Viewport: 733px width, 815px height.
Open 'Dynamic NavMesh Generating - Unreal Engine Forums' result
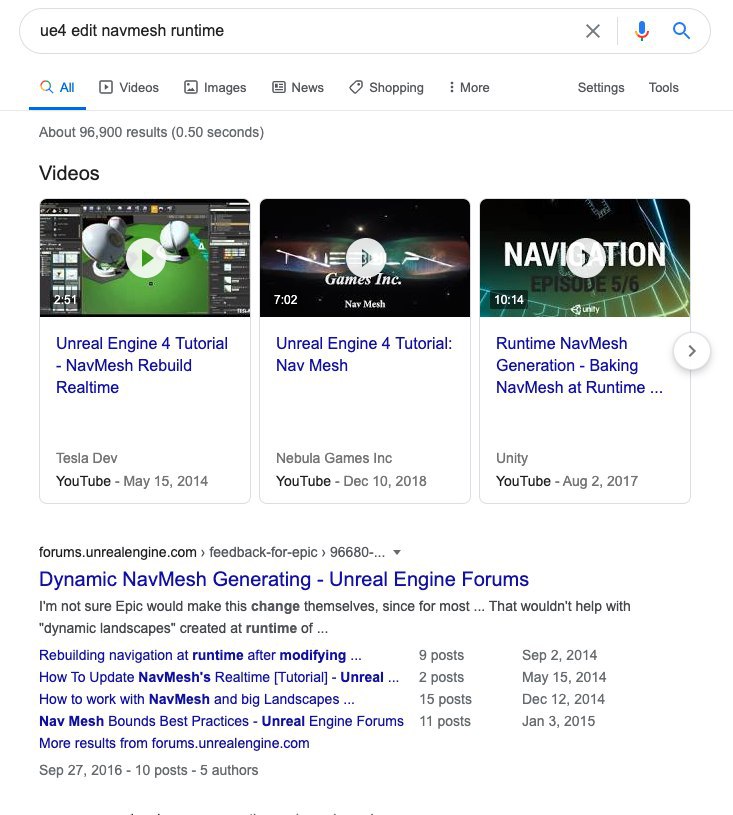(x=284, y=579)
